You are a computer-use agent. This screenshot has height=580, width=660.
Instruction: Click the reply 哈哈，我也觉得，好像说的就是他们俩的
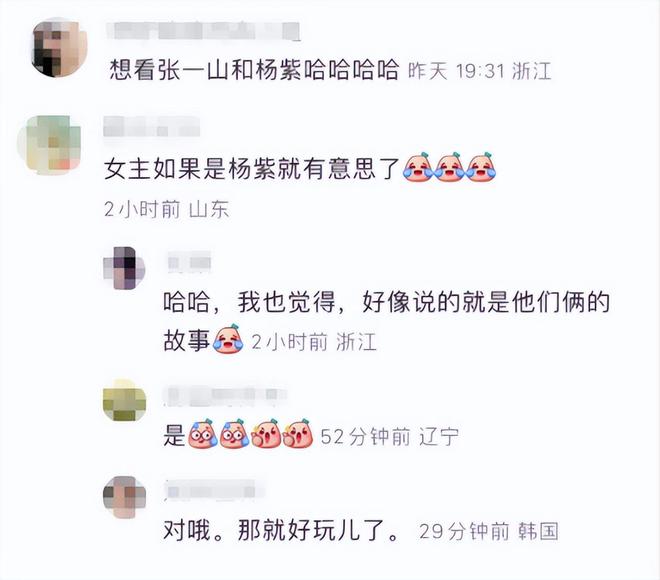[386, 302]
